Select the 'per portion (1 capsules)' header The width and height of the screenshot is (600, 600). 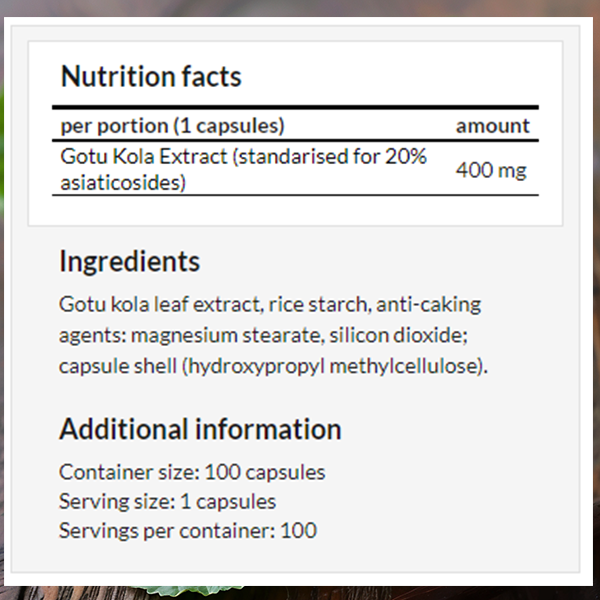[x=173, y=126]
